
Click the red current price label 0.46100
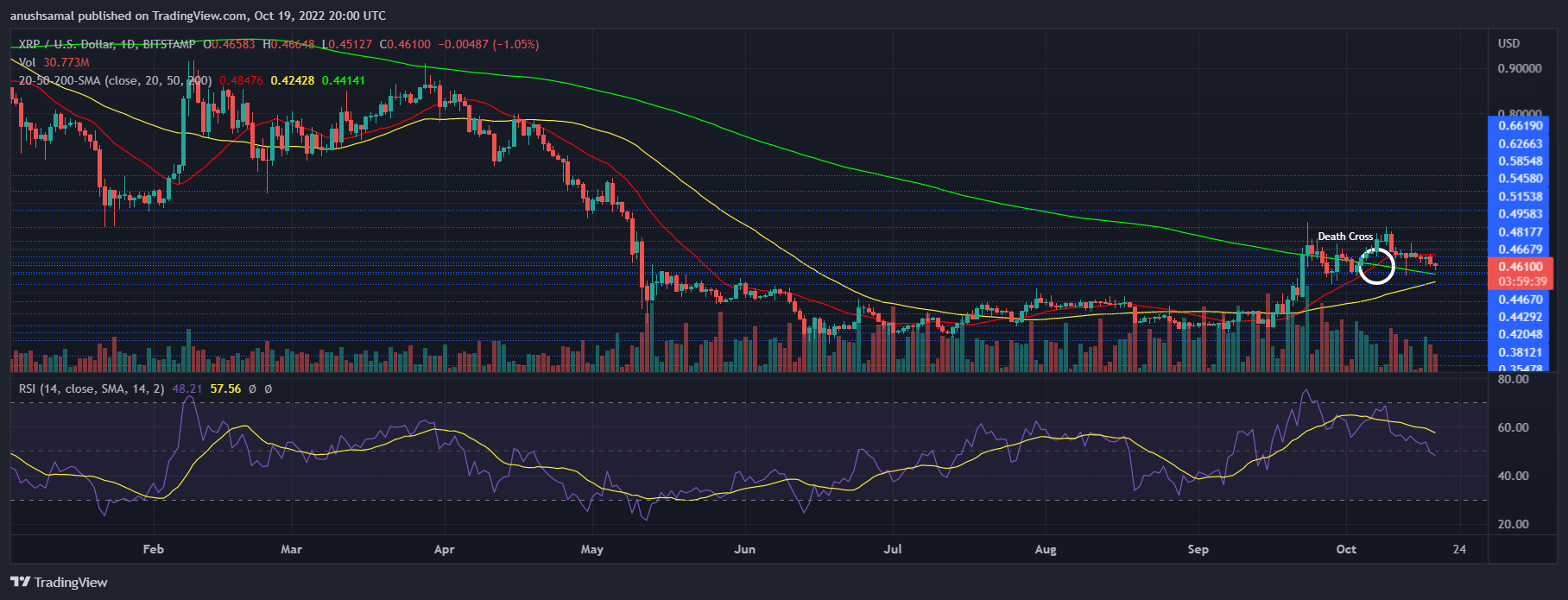point(1521,267)
